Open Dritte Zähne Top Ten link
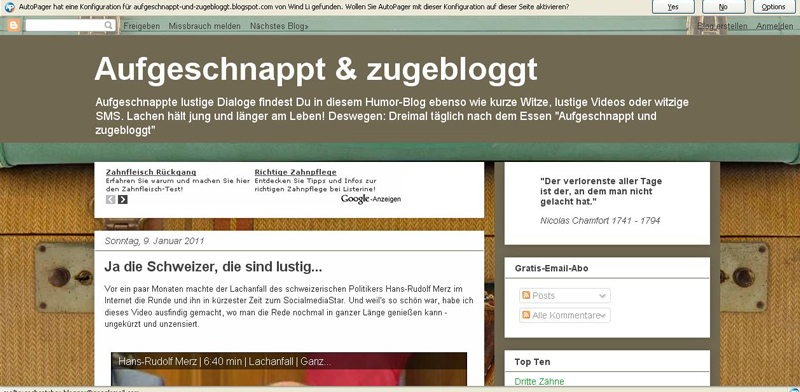The height and width of the screenshot is (392, 800). 539,381
